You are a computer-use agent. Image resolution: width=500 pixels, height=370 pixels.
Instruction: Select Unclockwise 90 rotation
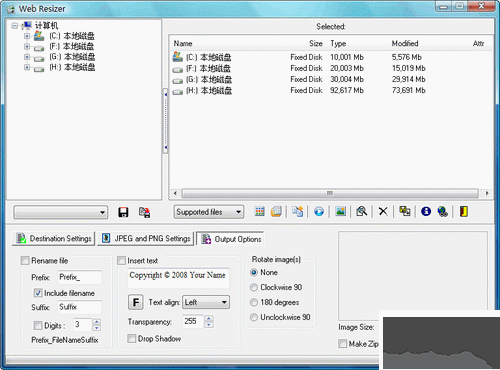coord(254,317)
